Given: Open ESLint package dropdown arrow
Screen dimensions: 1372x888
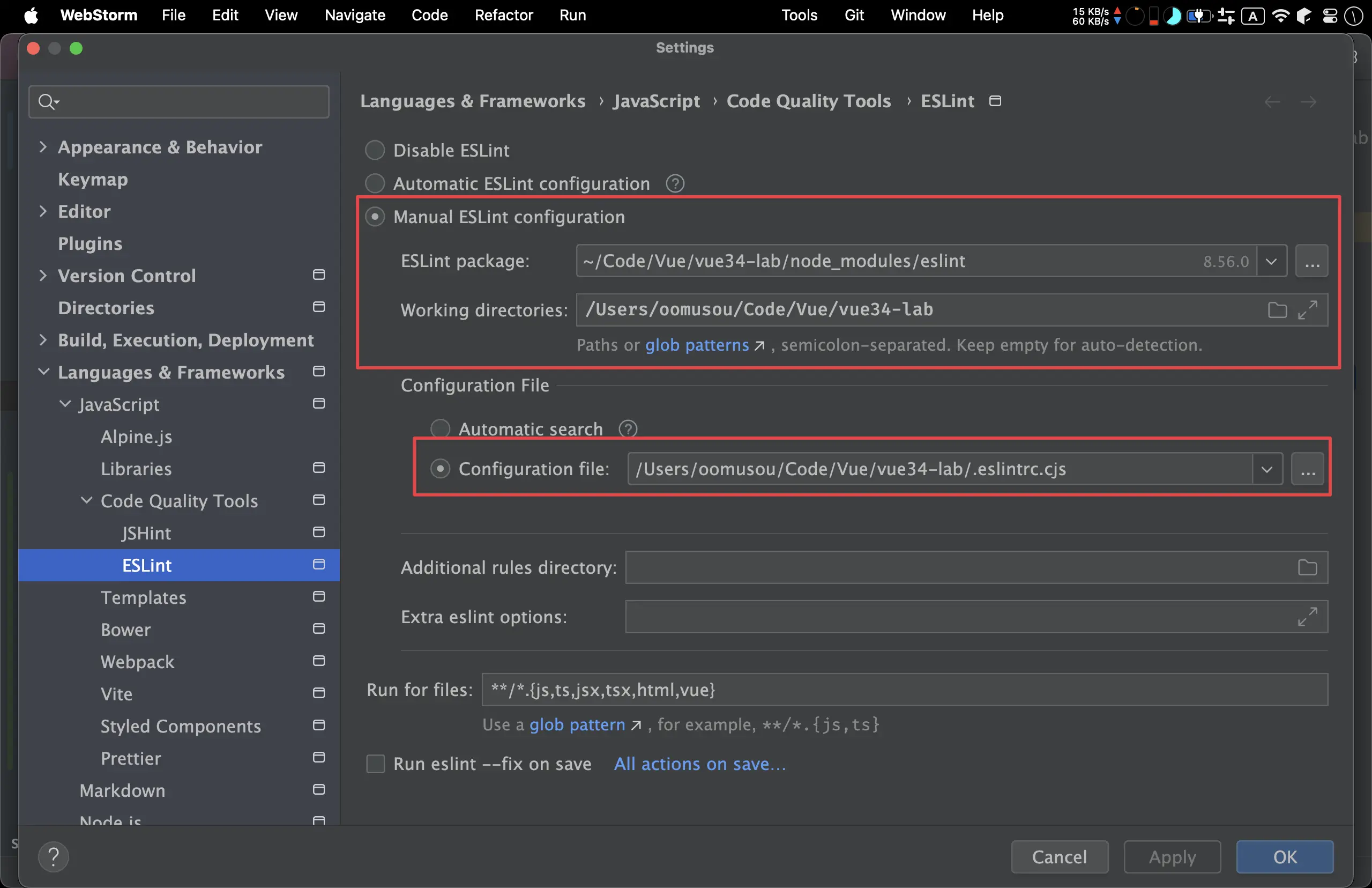Looking at the screenshot, I should click(x=1271, y=261).
